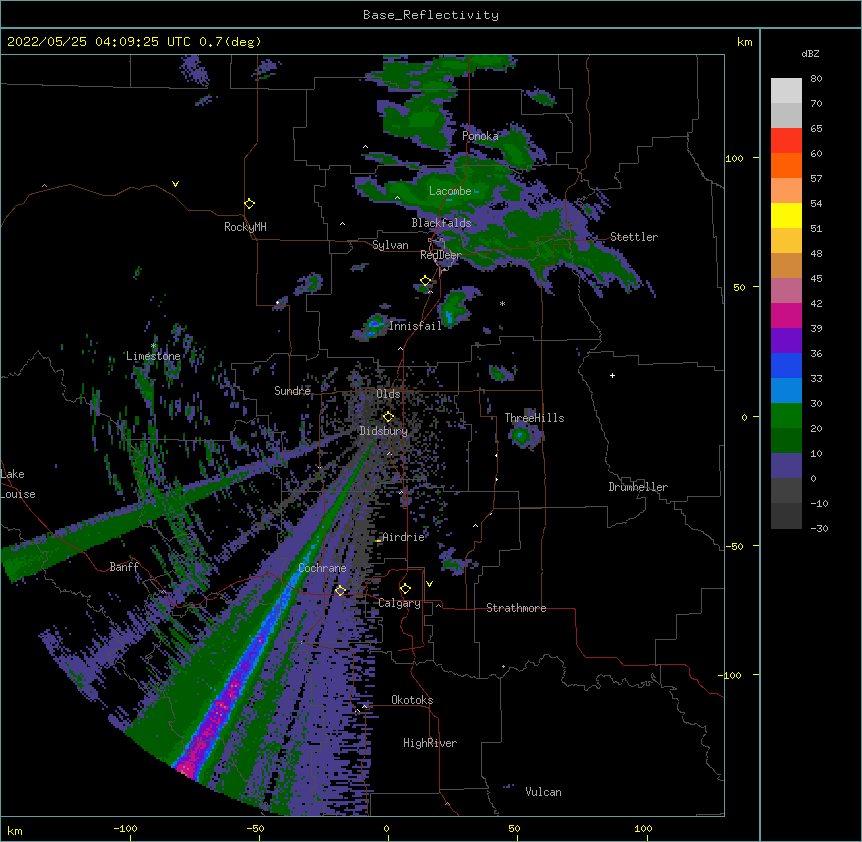862x842 pixels.
Task: Click the -100 tick on the bottom axis
Action: tap(125, 829)
